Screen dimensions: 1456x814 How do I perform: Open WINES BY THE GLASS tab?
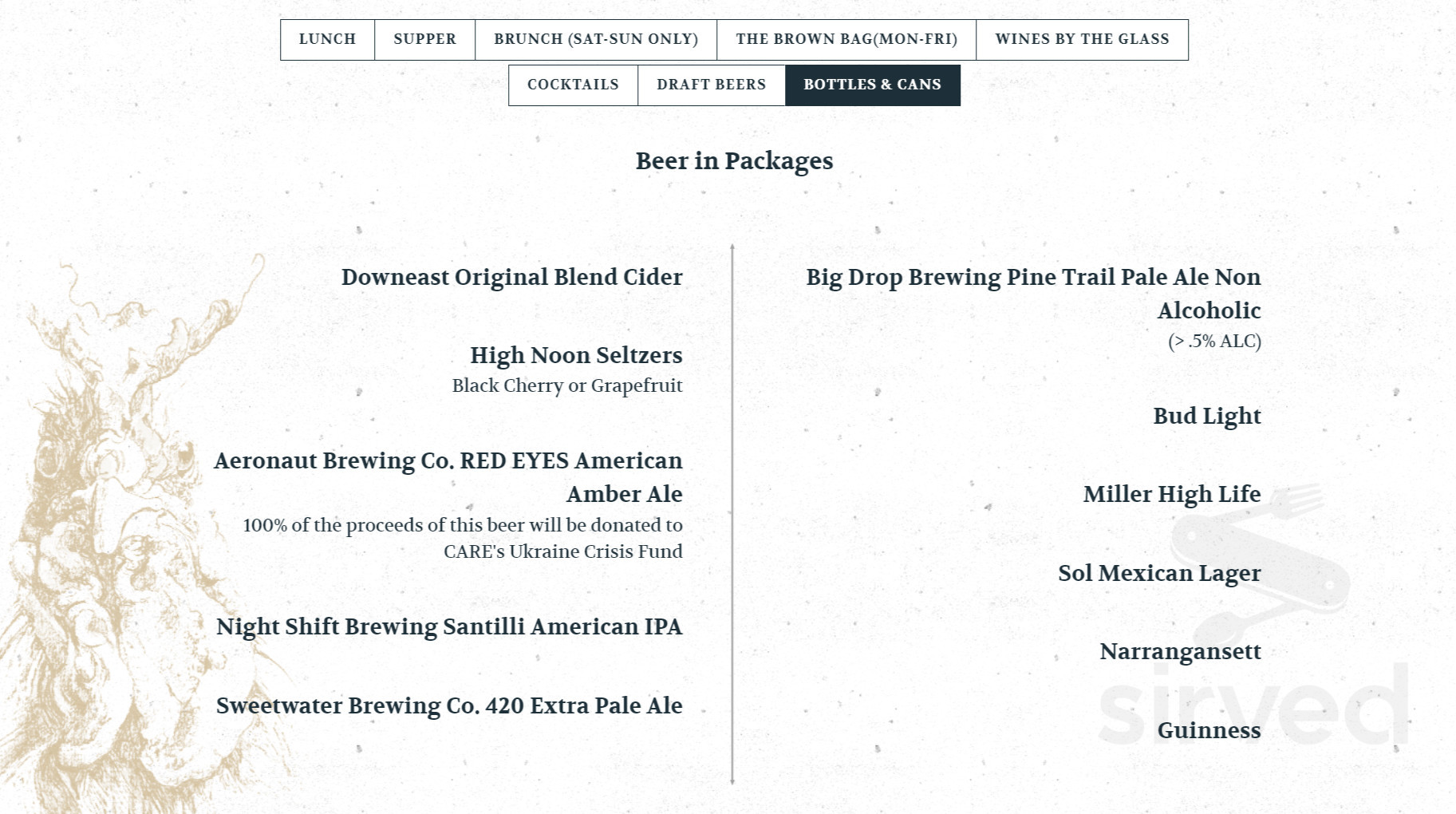[1081, 38]
